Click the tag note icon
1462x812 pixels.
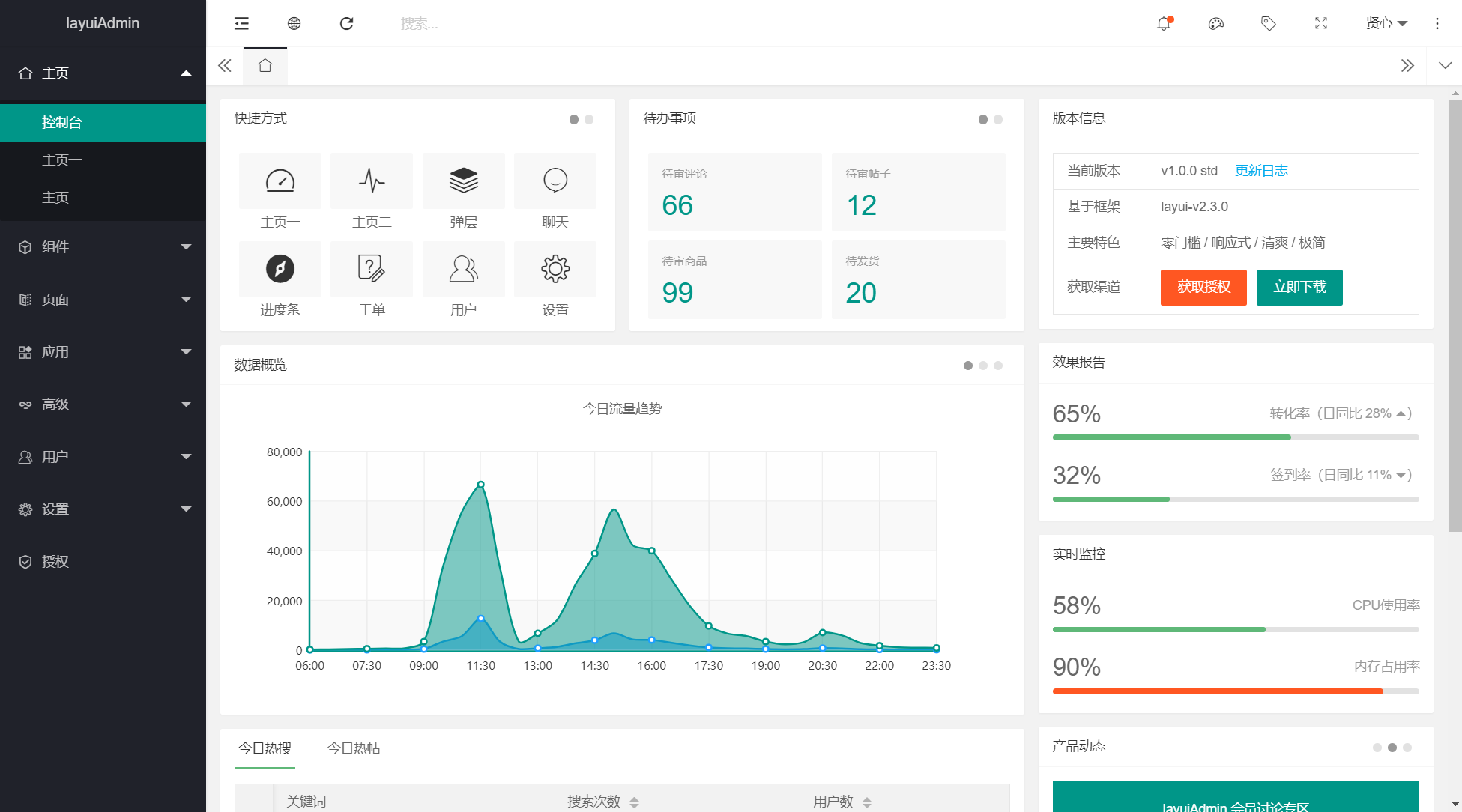1268,24
